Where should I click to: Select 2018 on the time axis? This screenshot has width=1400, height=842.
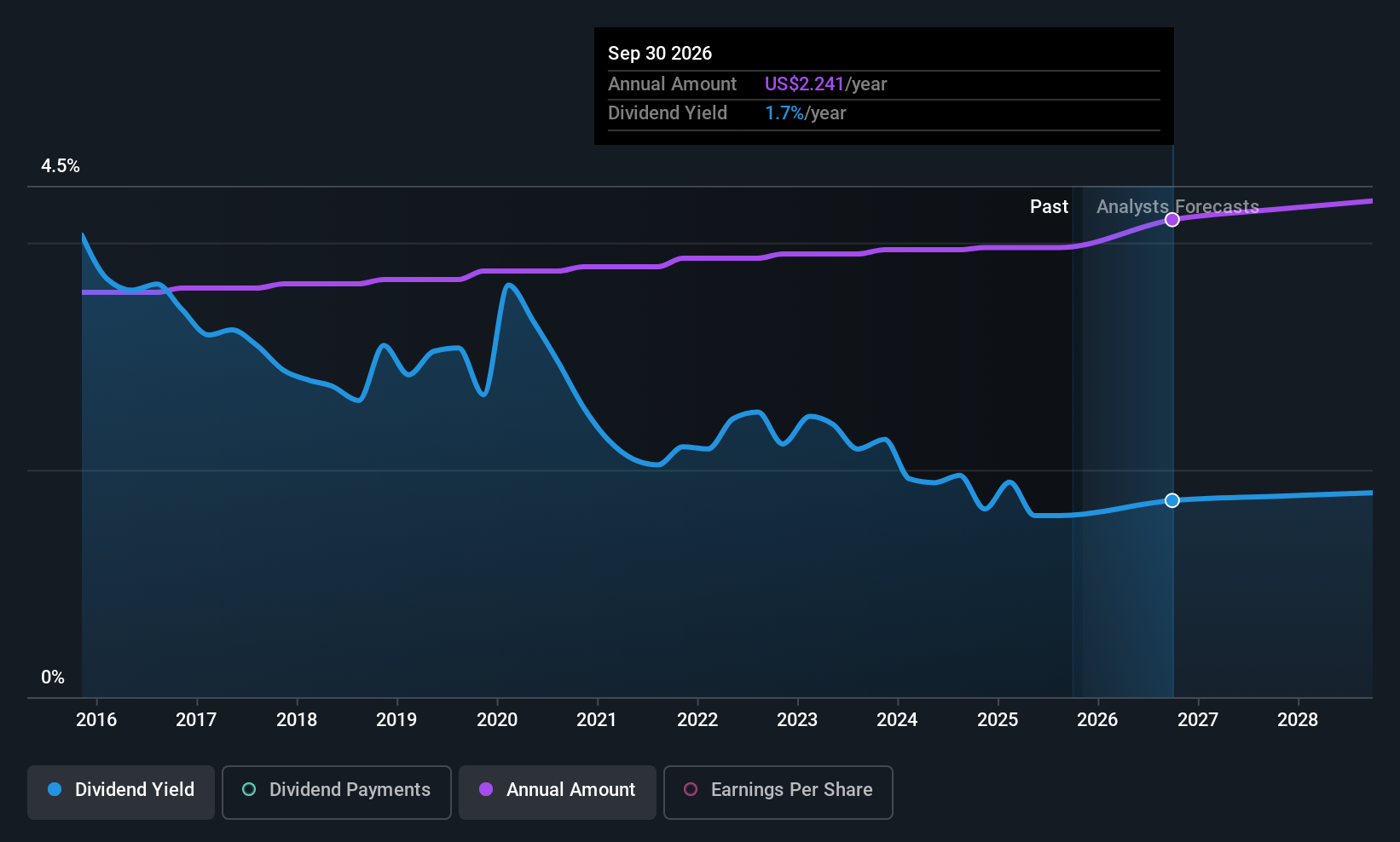click(297, 720)
